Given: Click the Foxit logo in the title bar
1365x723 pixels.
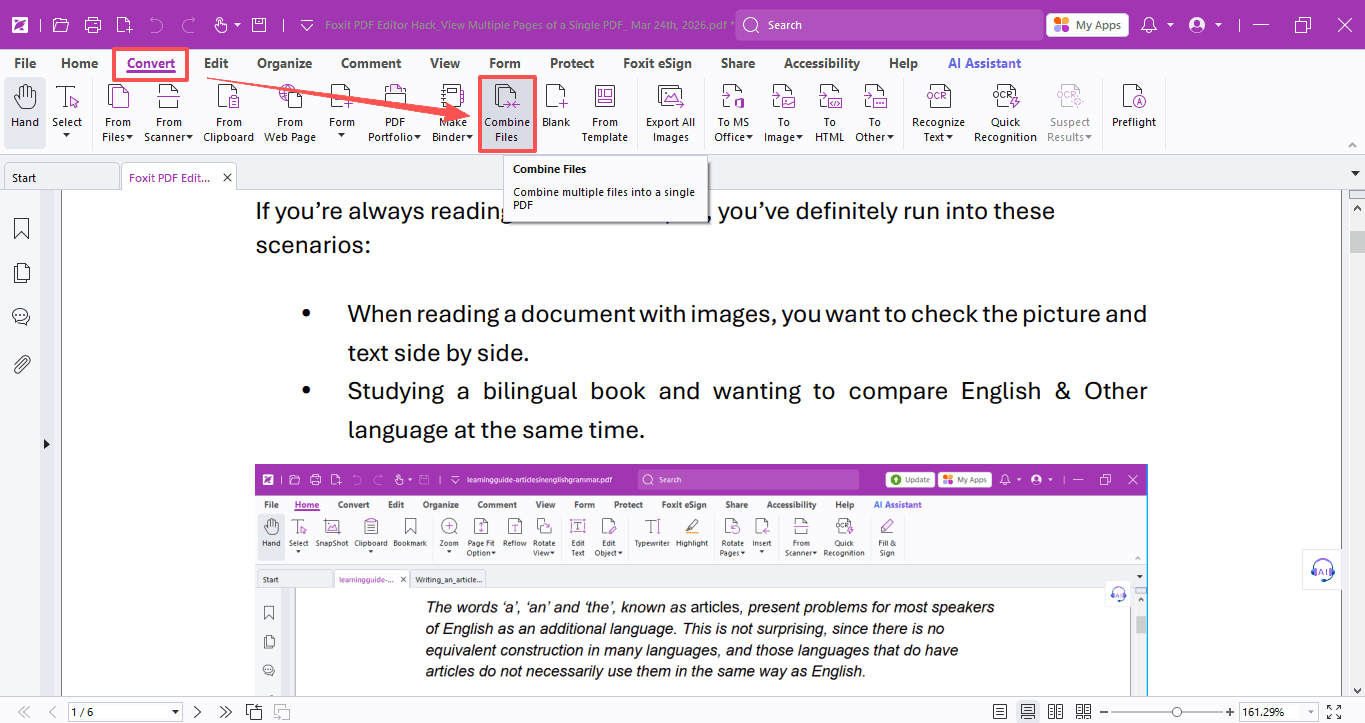Looking at the screenshot, I should coord(19,25).
